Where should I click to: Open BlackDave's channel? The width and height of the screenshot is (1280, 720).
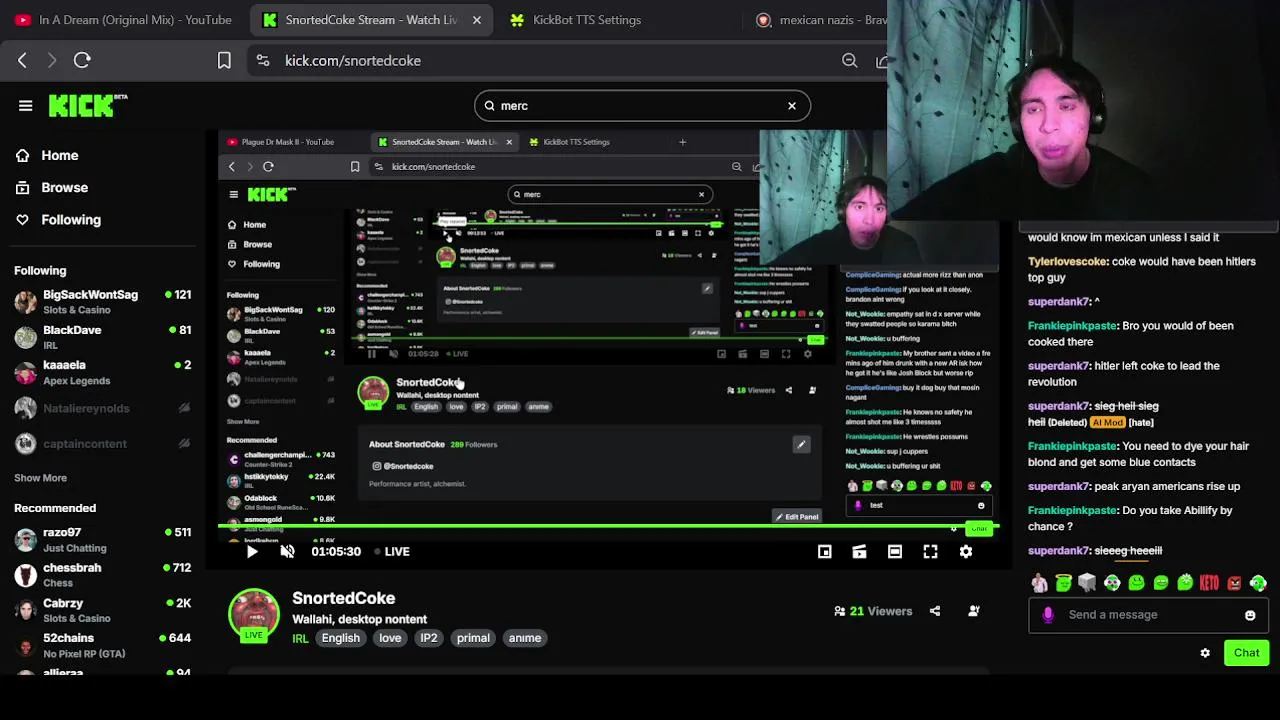coord(104,337)
